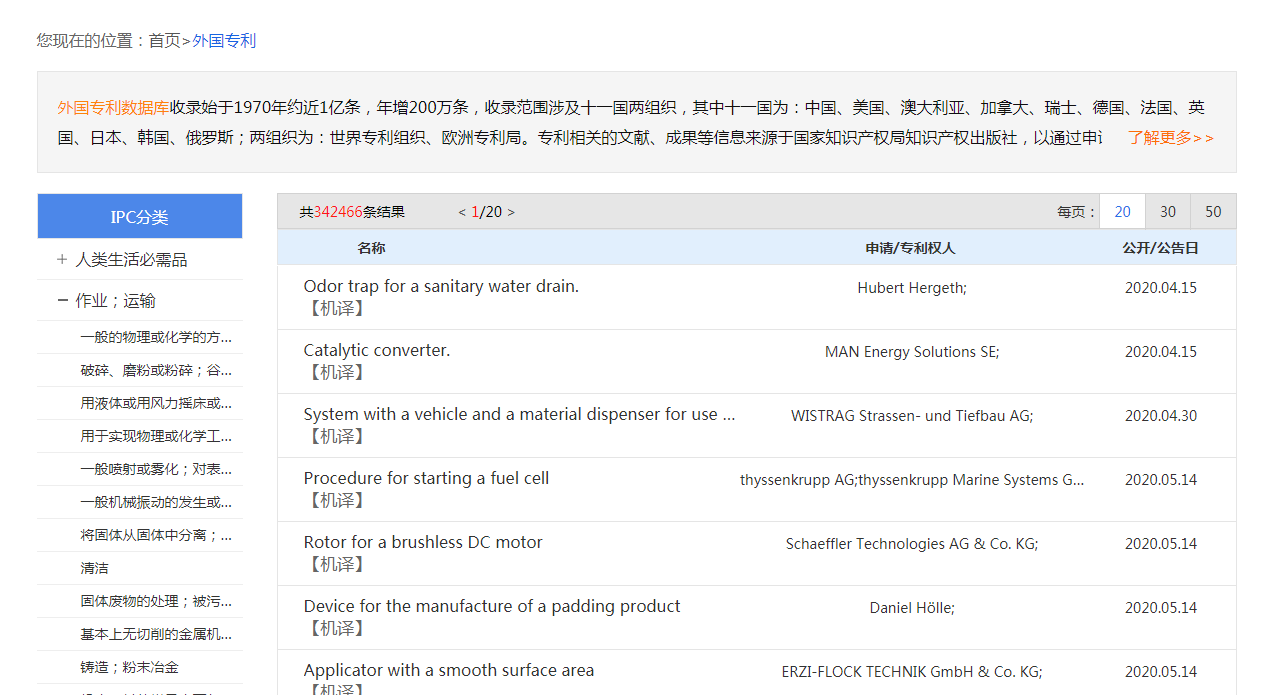Click applicant 'MAN Energy Solutions SE;'

(x=912, y=352)
